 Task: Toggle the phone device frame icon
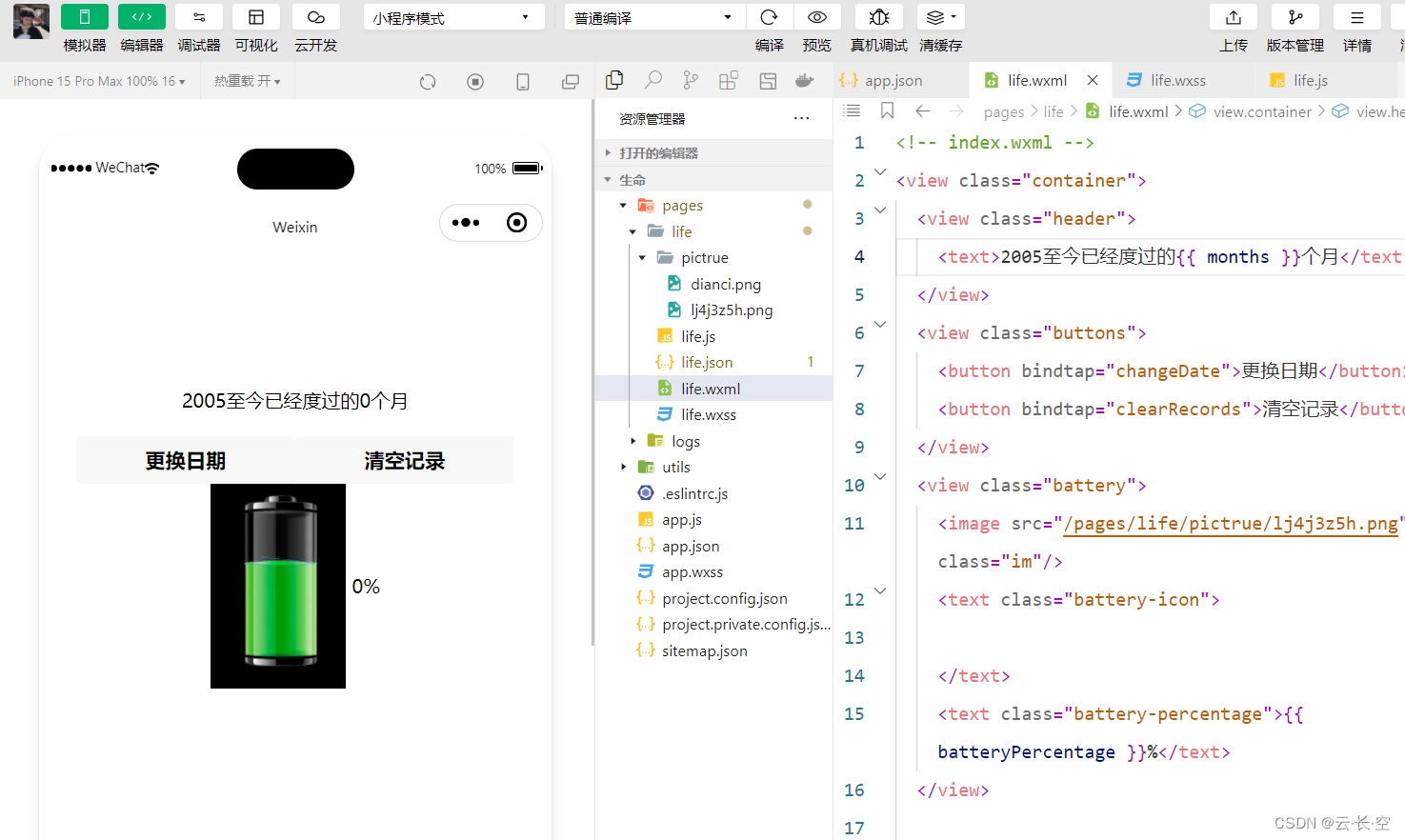[x=523, y=82]
